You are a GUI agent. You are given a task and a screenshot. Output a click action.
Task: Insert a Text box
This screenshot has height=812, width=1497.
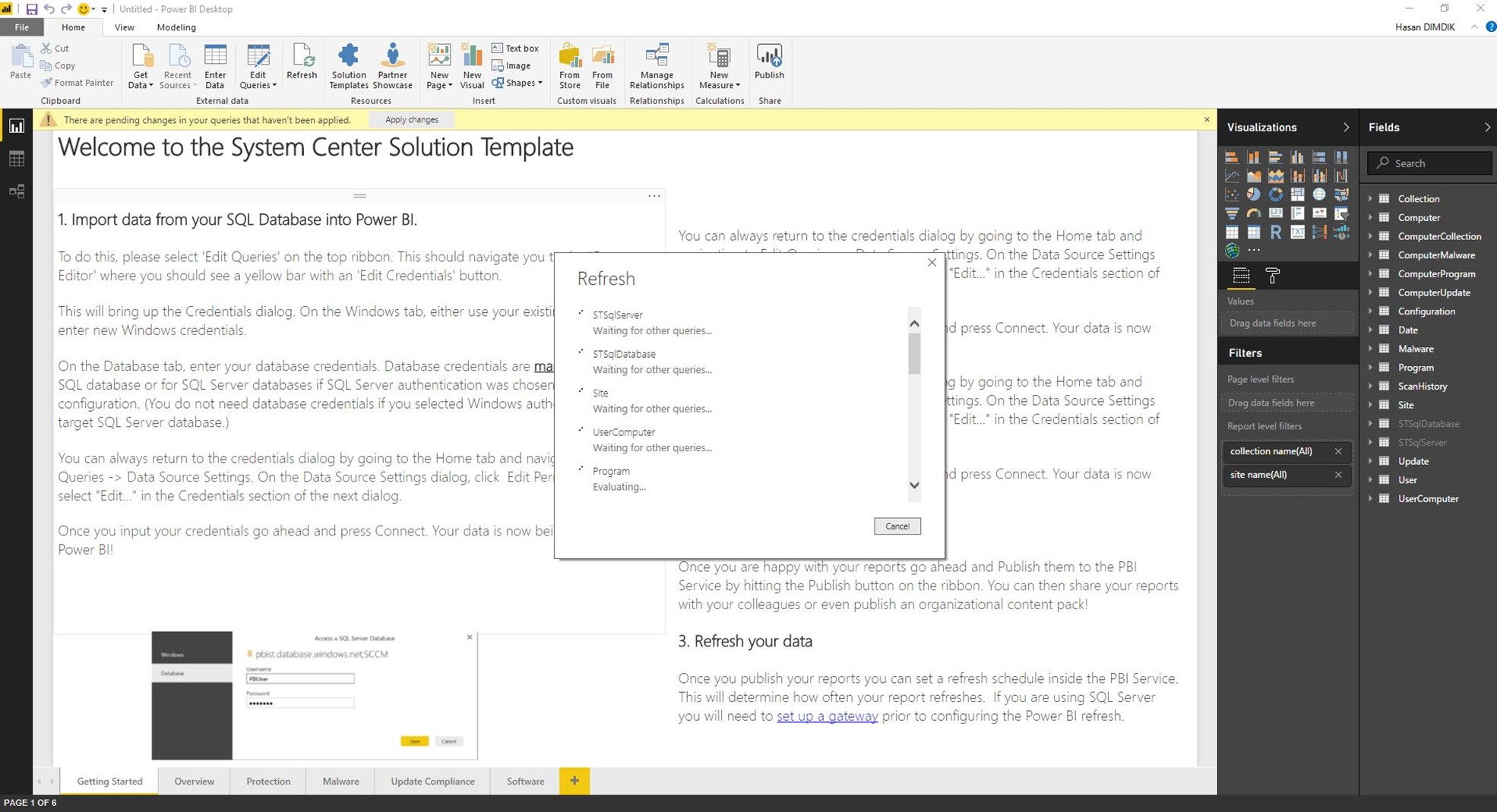[x=515, y=48]
